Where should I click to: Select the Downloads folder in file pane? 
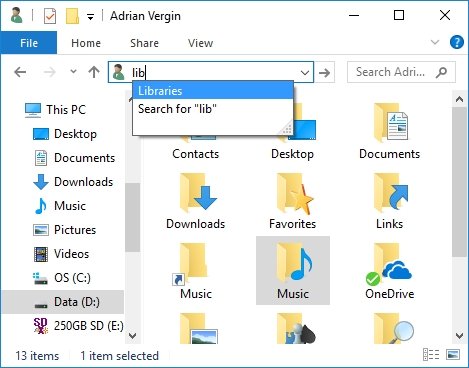195,202
